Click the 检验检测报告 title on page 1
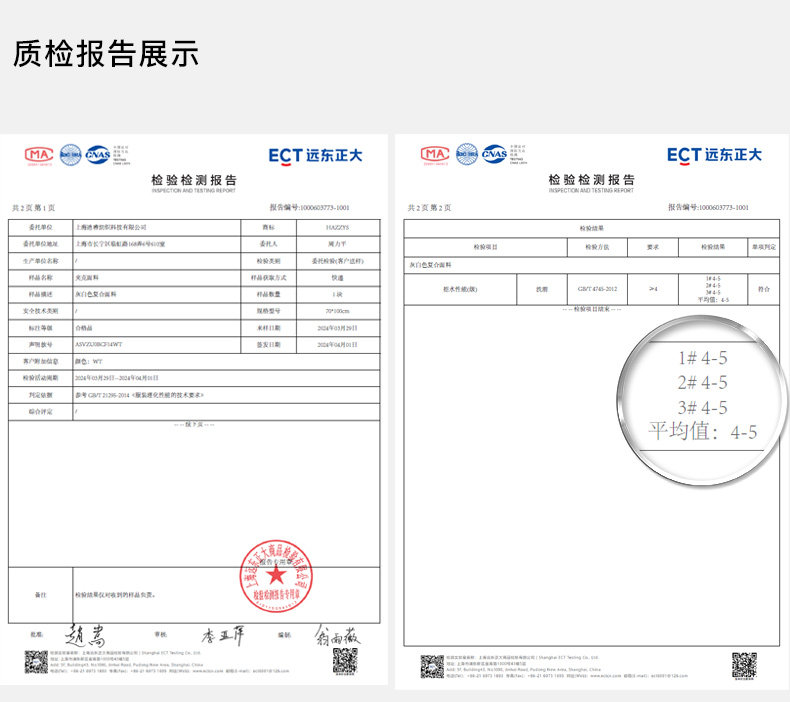 pos(194,179)
